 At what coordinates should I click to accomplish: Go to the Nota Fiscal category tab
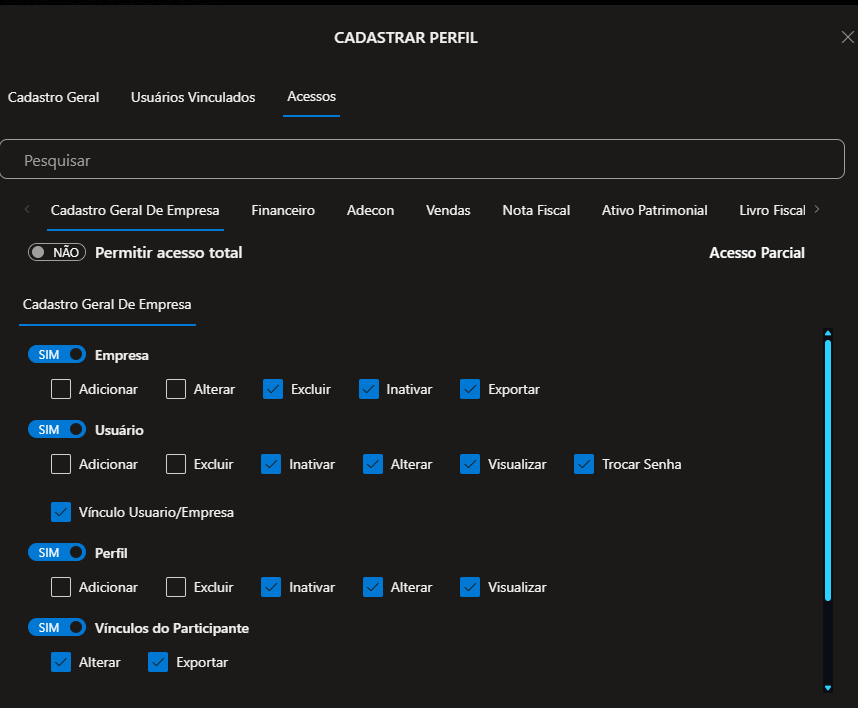[536, 210]
